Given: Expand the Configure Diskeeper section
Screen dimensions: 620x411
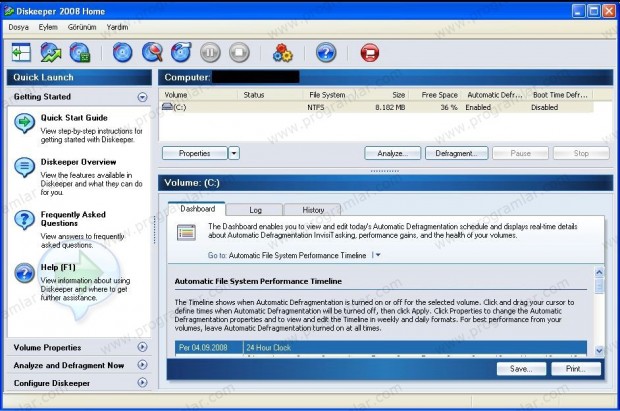Looking at the screenshot, I should pos(142,383).
